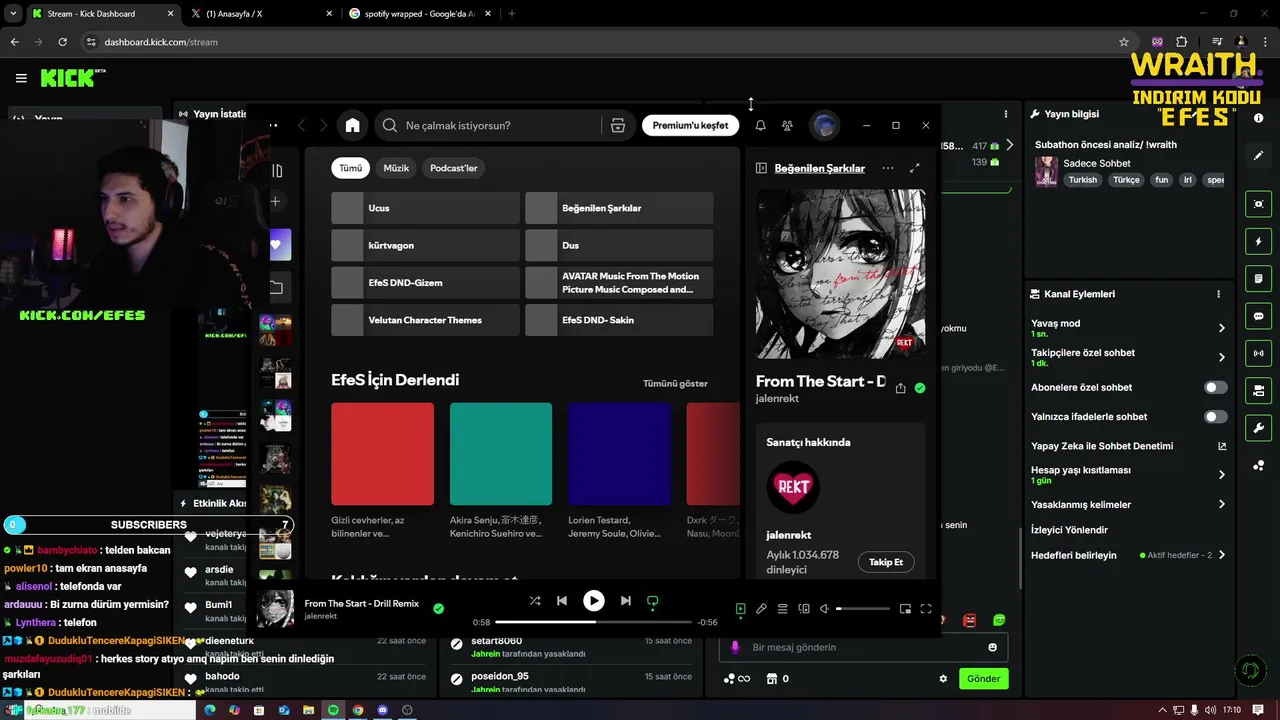The image size is (1280, 720).
Task: Open Spotify notifications bell
Action: point(760,125)
